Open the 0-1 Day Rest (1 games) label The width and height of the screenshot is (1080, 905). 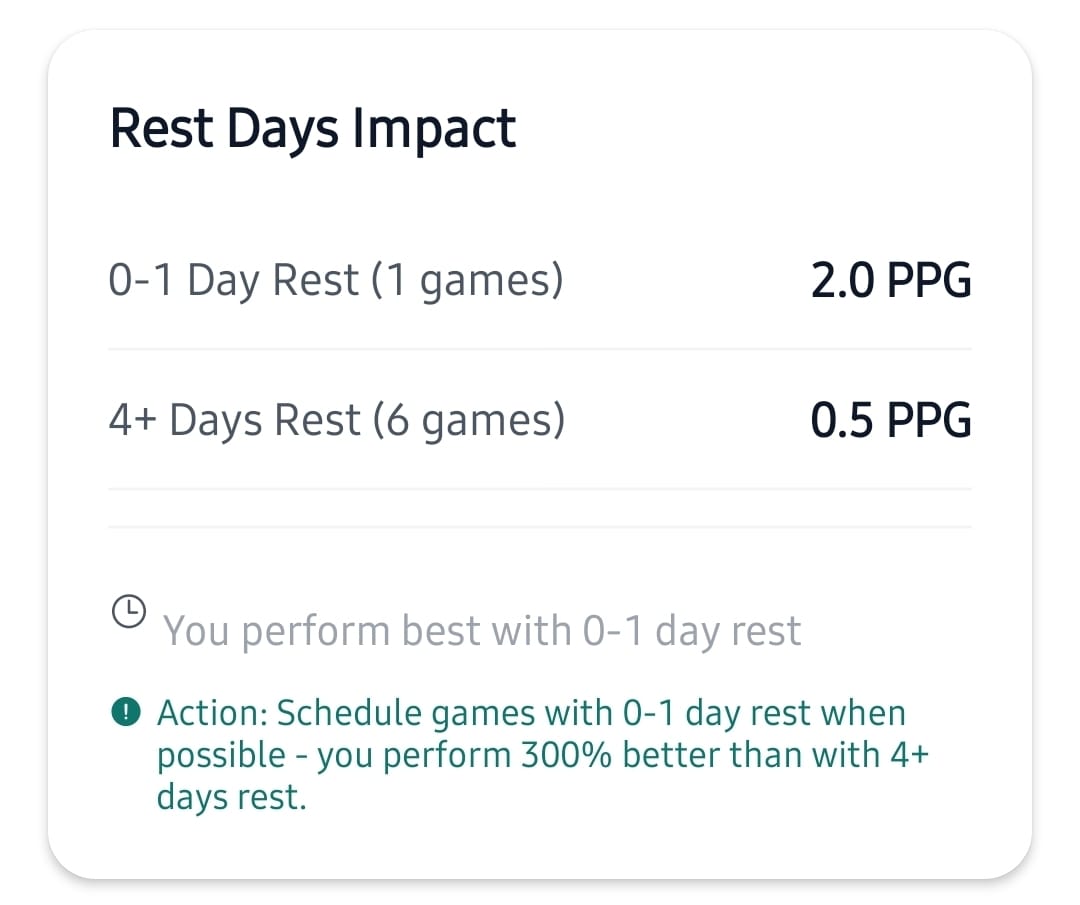pyautogui.click(x=337, y=281)
